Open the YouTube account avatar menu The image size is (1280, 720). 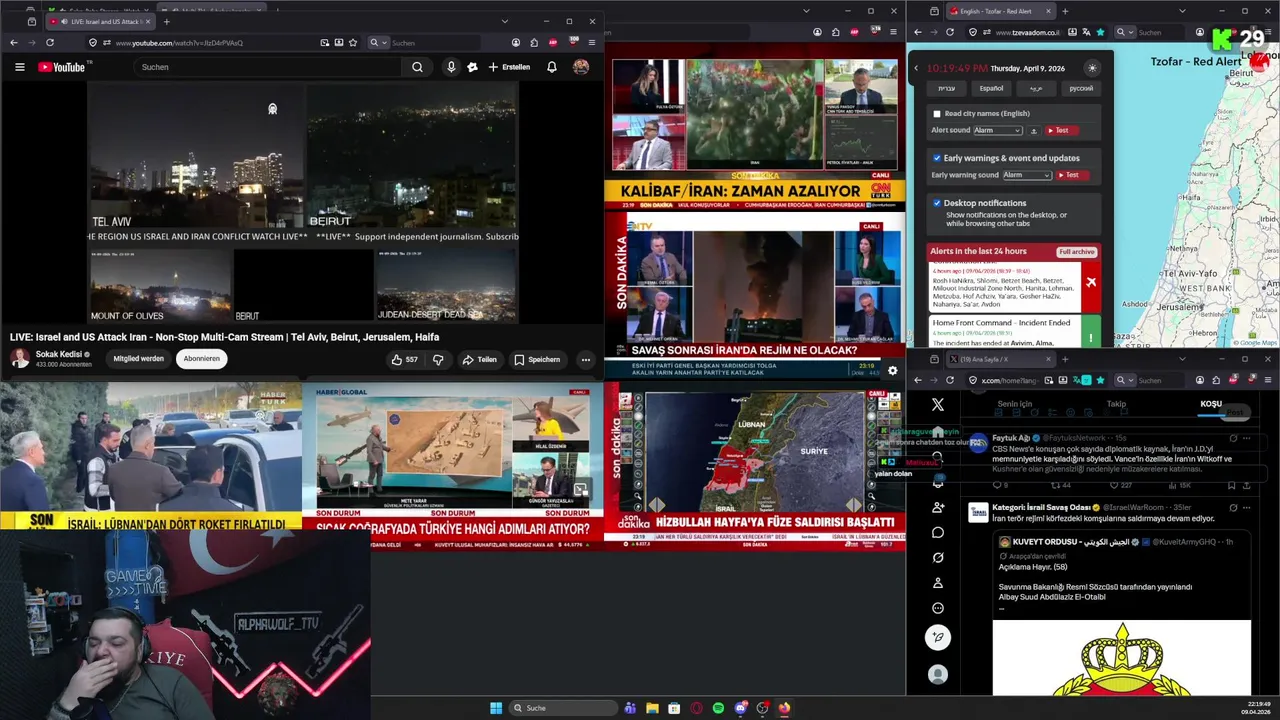[x=581, y=67]
